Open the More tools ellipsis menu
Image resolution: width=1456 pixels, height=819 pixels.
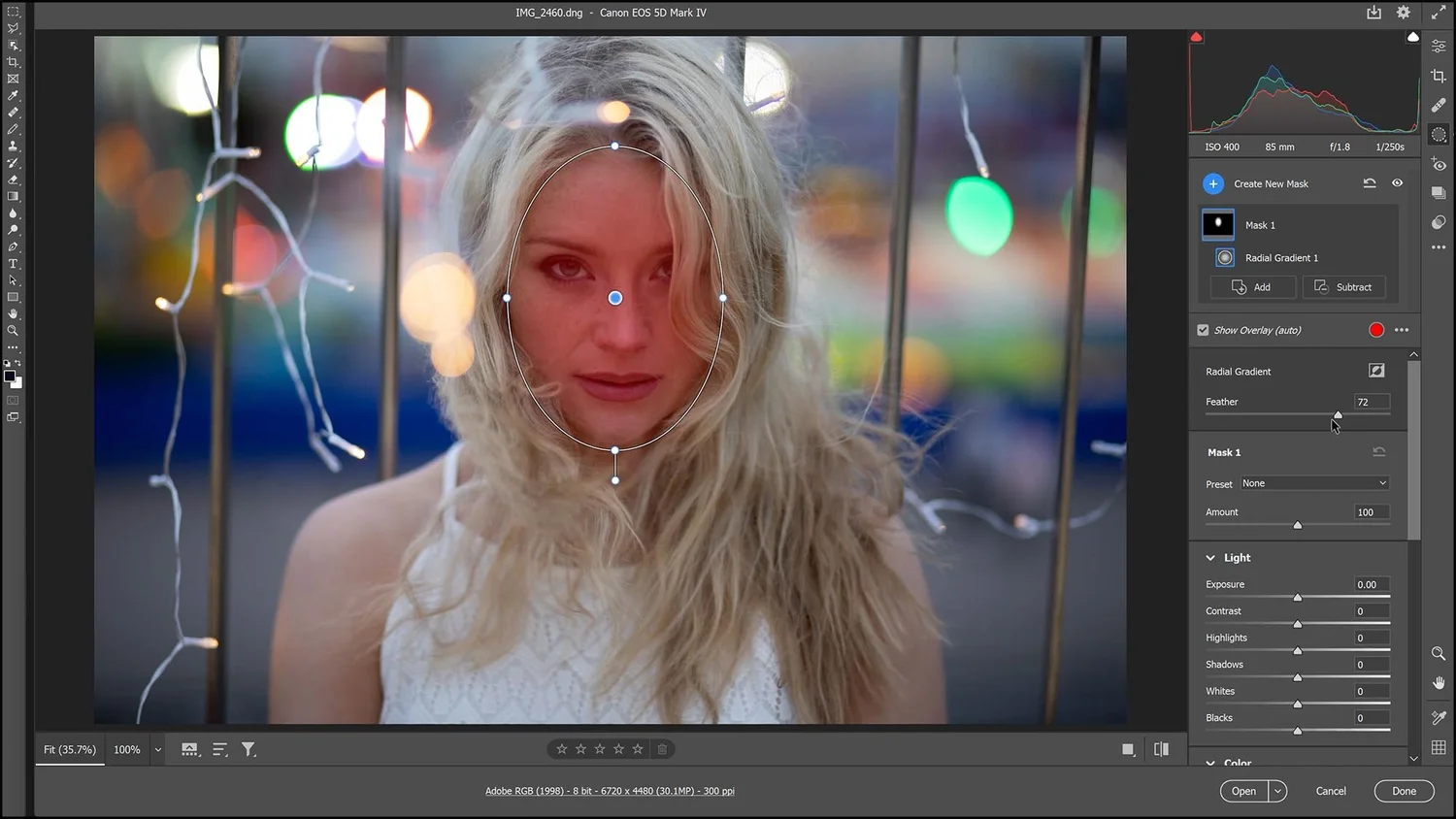1439,247
